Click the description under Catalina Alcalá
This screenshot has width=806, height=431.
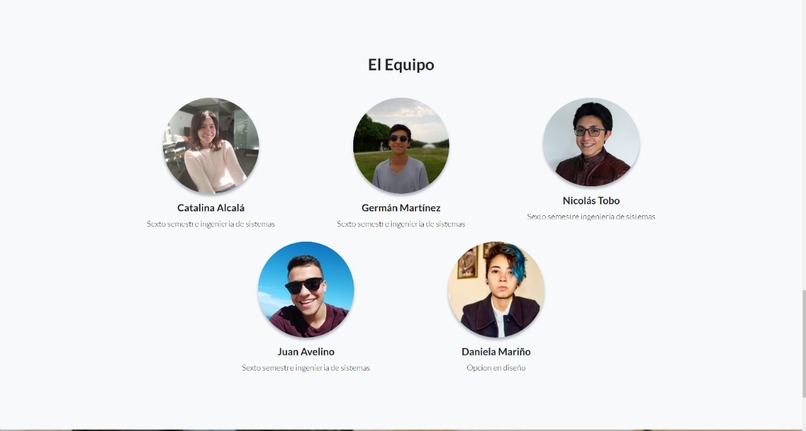click(x=211, y=224)
